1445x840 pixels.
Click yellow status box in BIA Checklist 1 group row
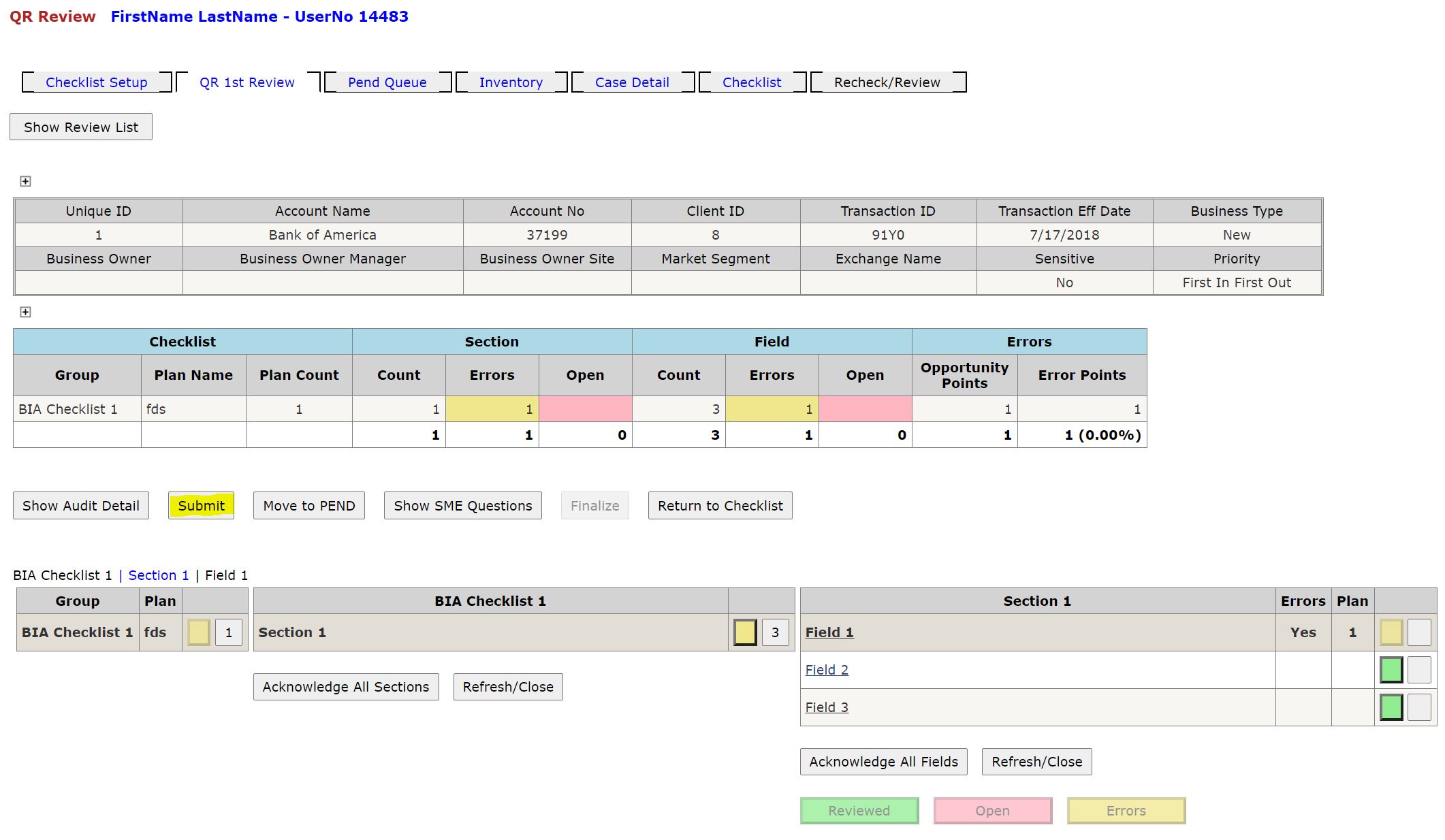(199, 632)
